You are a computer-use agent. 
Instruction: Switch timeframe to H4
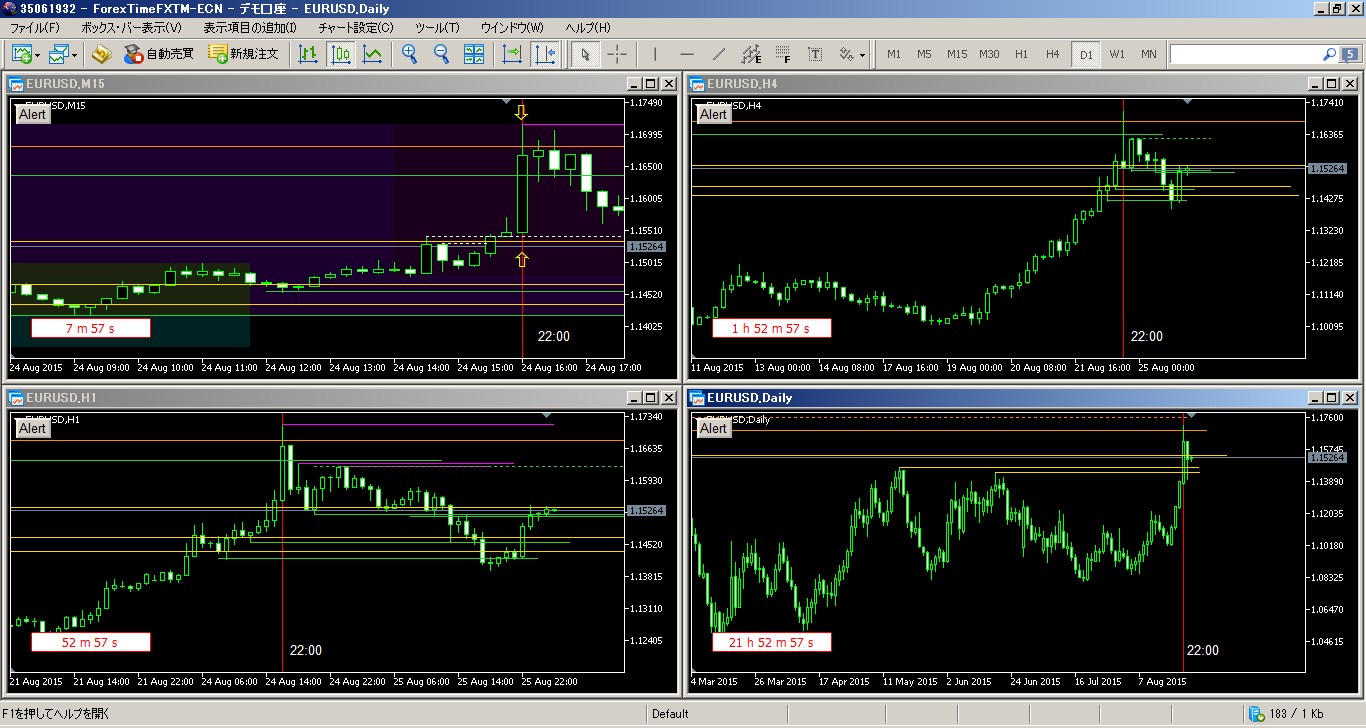pos(1052,54)
